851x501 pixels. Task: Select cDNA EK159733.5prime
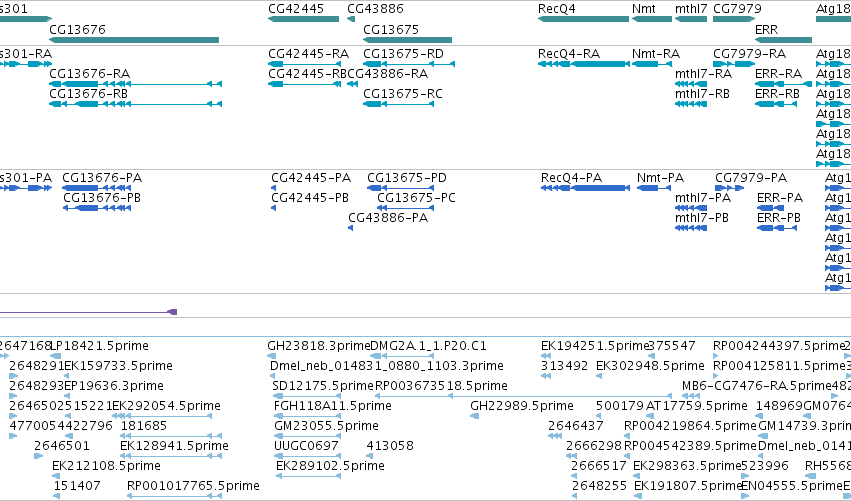[118, 365]
